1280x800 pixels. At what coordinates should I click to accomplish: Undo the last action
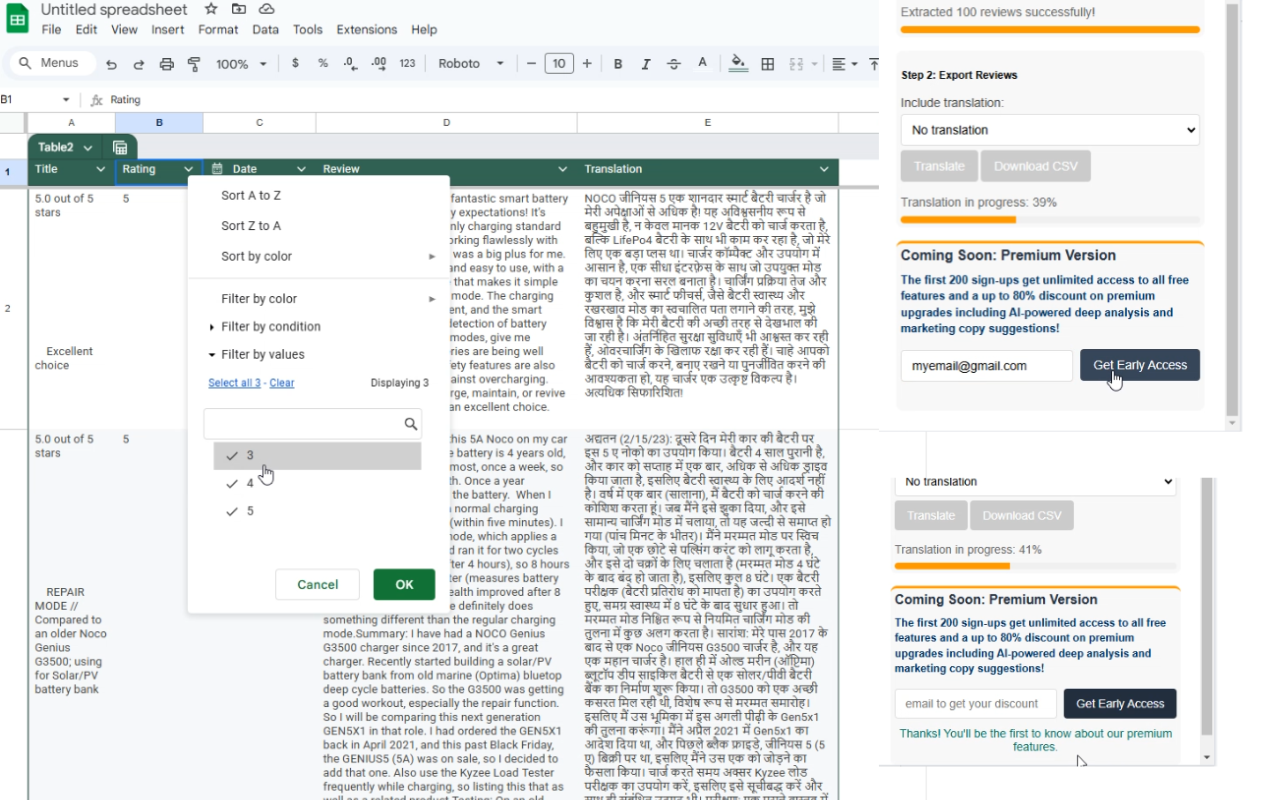[x=111, y=64]
